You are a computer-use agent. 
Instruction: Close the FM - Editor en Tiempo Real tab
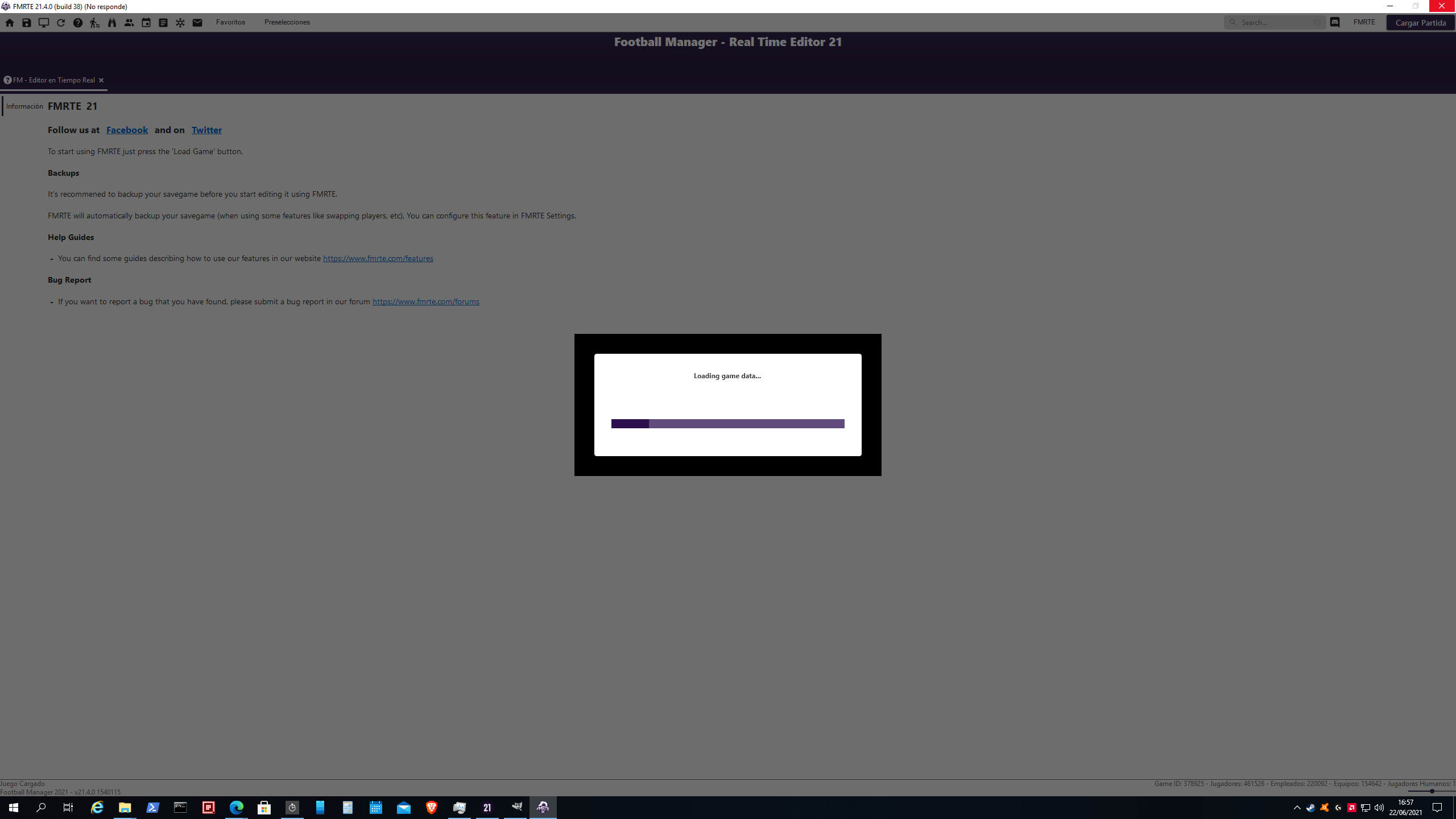[101, 80]
